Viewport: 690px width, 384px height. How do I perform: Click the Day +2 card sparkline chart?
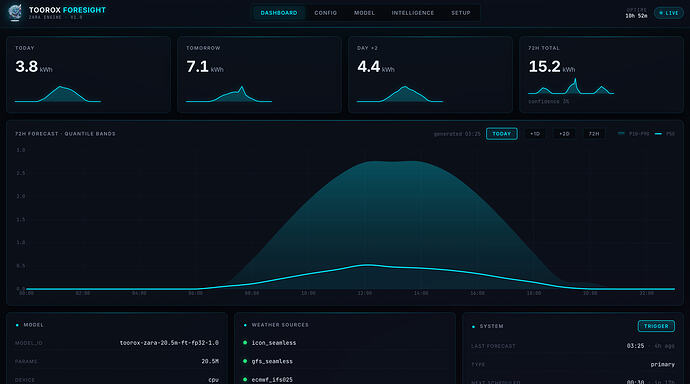(400, 94)
